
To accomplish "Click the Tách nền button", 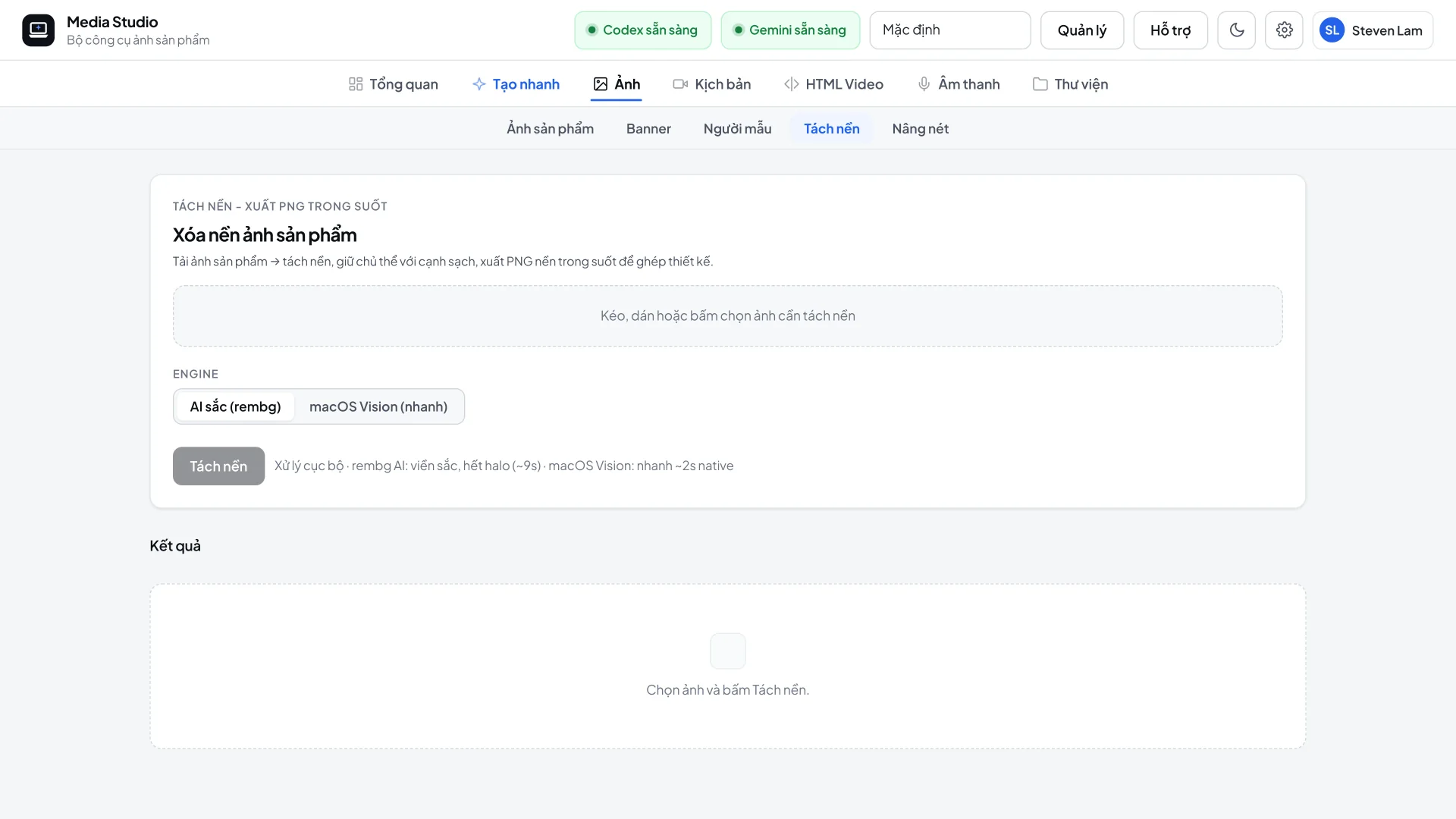I will (218, 466).
